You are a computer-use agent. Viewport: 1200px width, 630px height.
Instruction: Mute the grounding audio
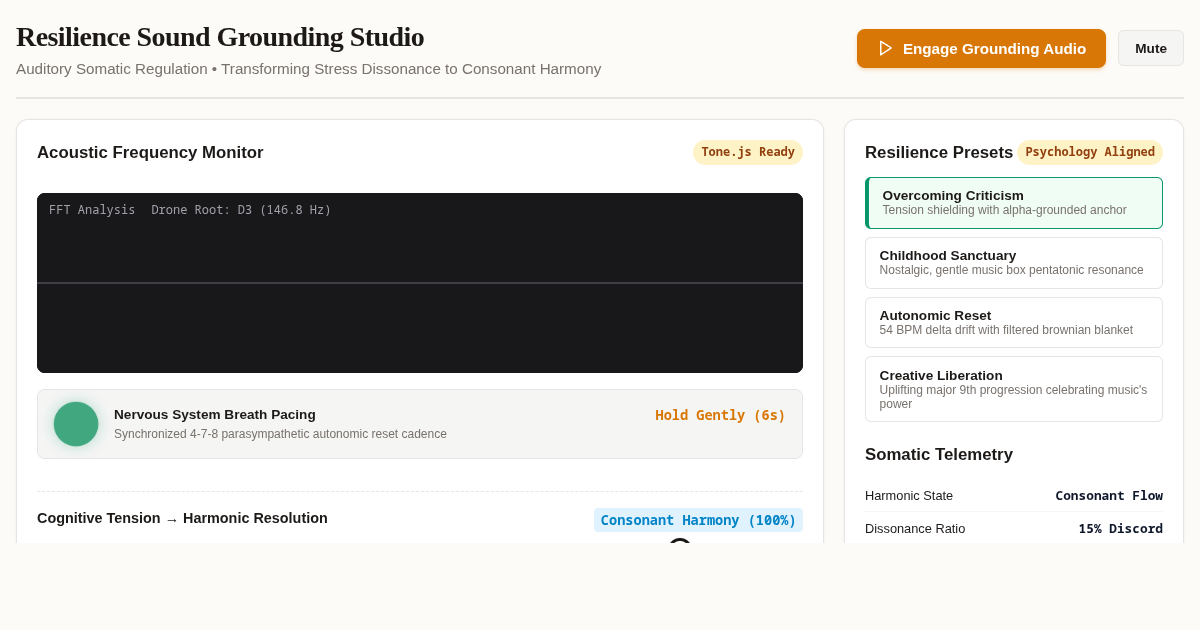point(1151,48)
